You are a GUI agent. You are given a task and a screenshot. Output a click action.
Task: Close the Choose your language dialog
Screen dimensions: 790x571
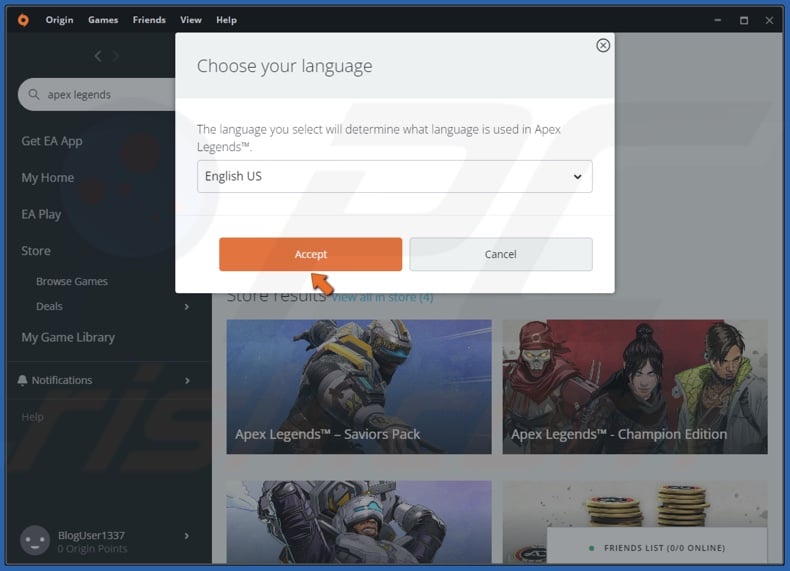603,45
